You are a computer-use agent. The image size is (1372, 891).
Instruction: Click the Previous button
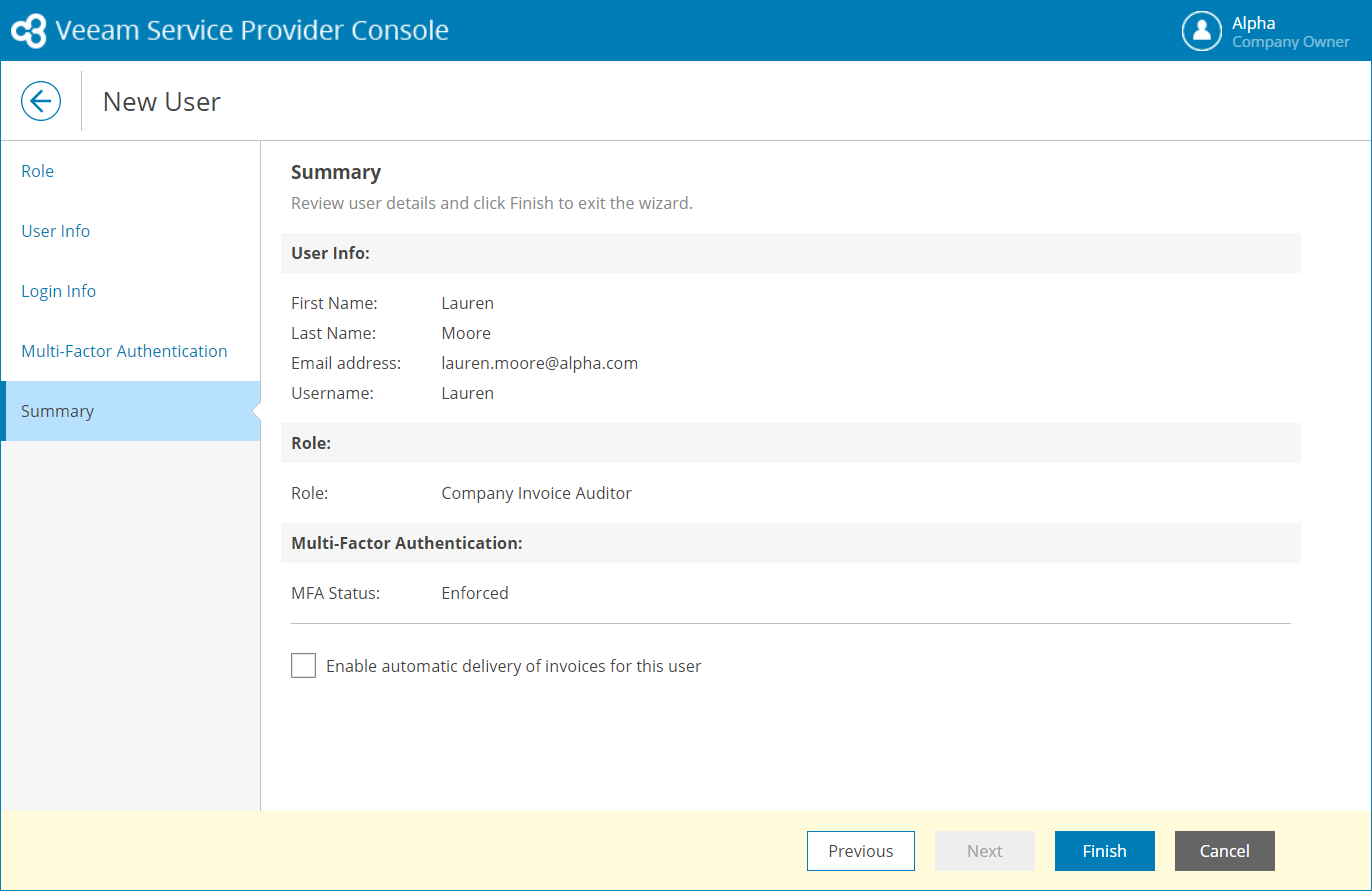coord(861,851)
